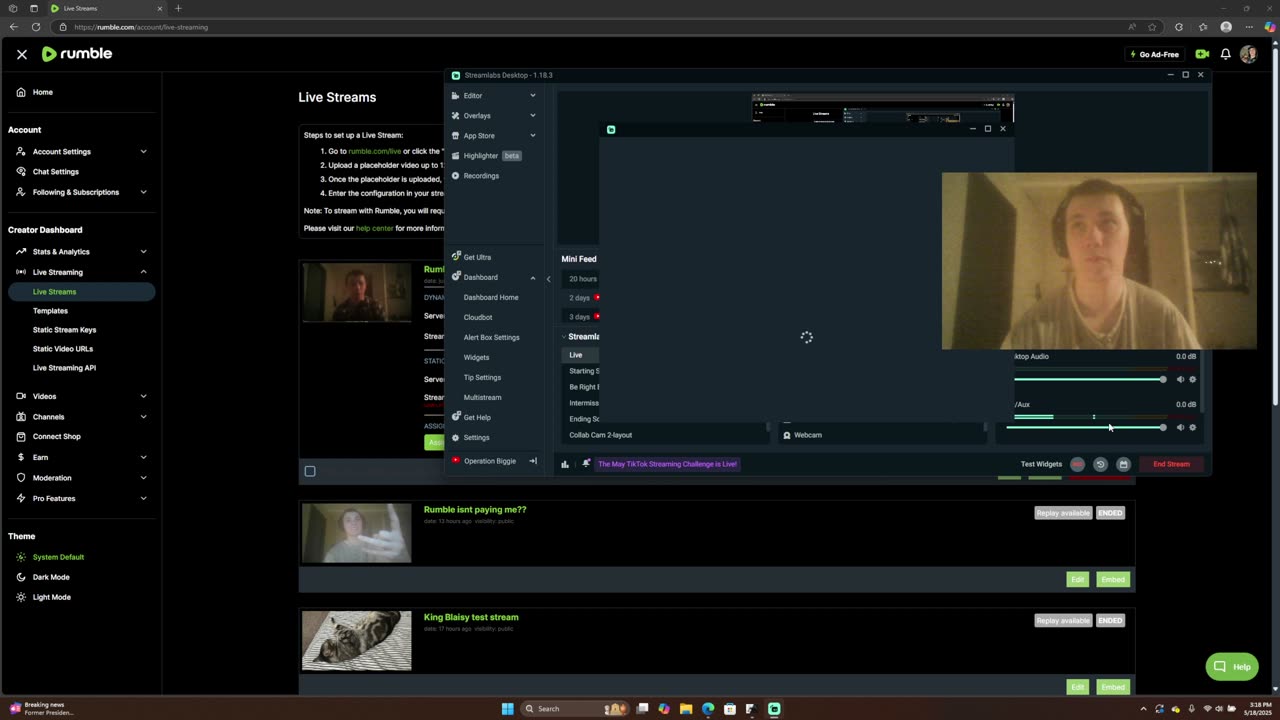Open Alert Box Settings in Streamlabs
Screen dimensions: 1280x720
[x=491, y=337]
